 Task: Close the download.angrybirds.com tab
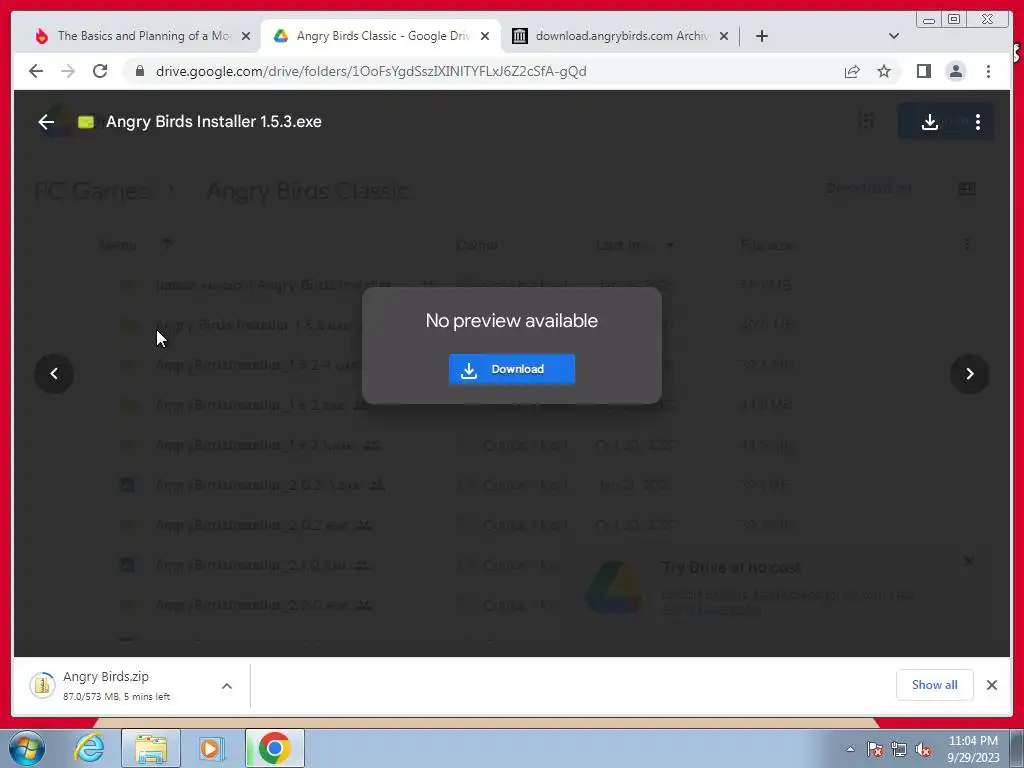click(x=724, y=36)
